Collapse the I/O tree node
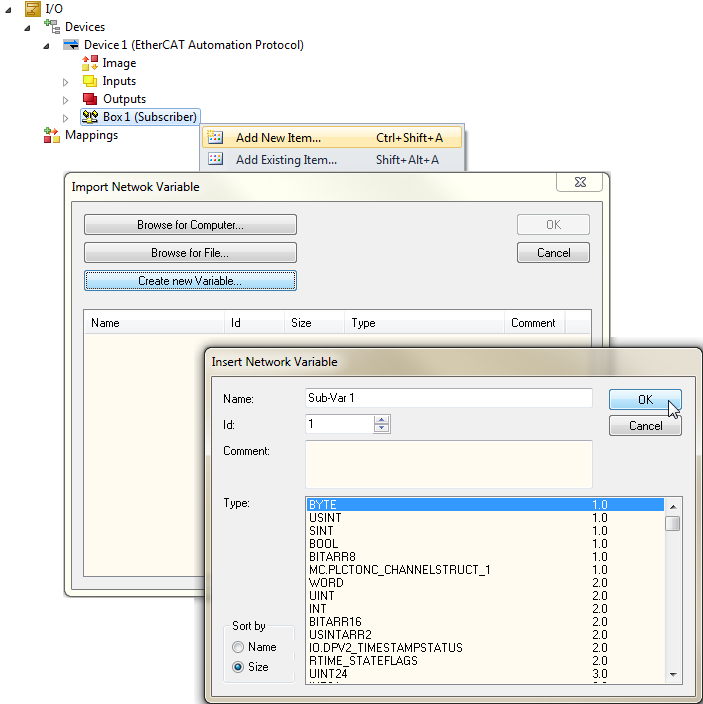The height and width of the screenshot is (704, 703). 8,9
